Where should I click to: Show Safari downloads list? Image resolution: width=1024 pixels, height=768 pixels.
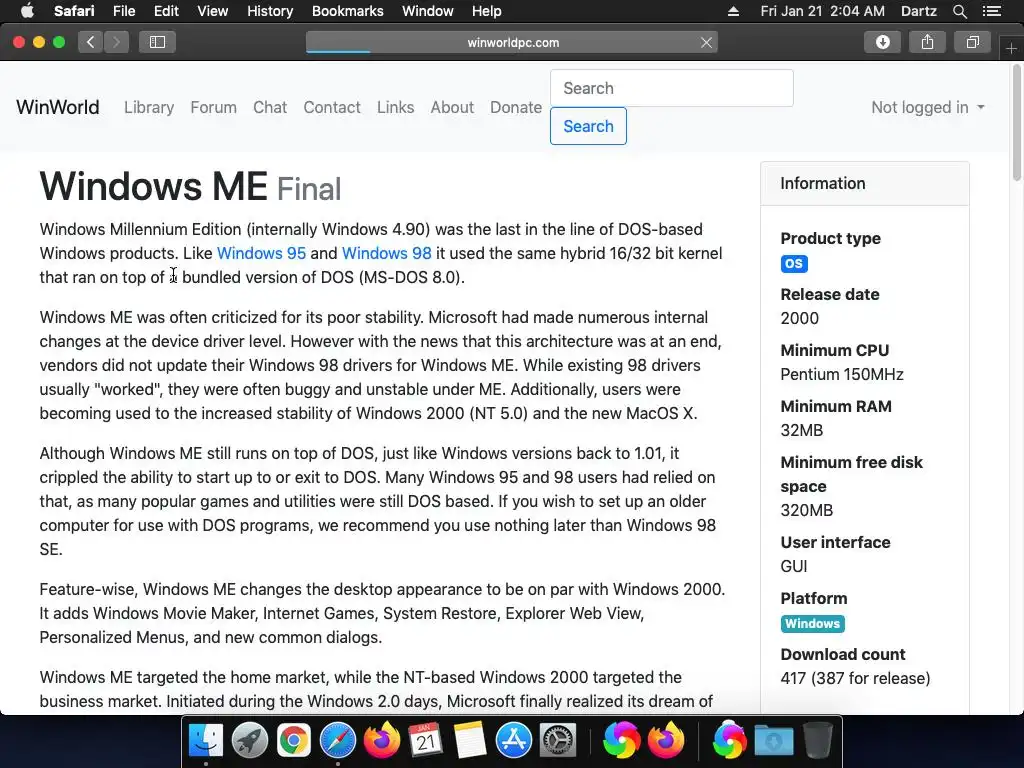pos(882,42)
